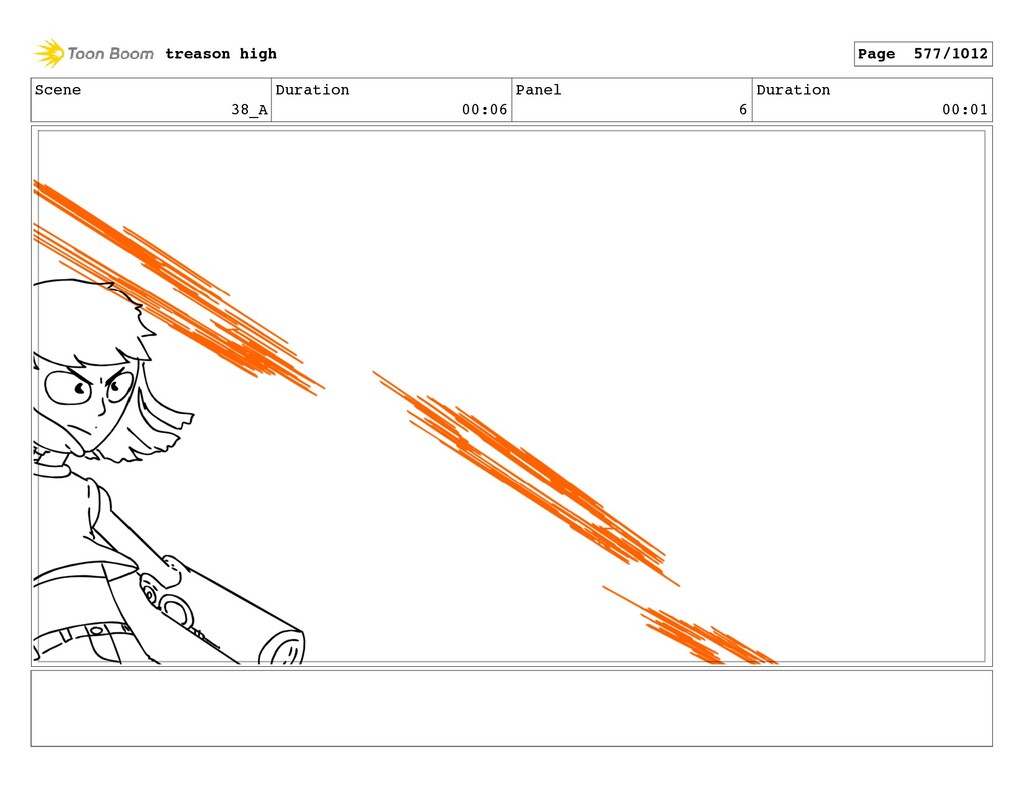Click the panel number 6
Viewport: 1024px width, 793px height.
(x=743, y=109)
